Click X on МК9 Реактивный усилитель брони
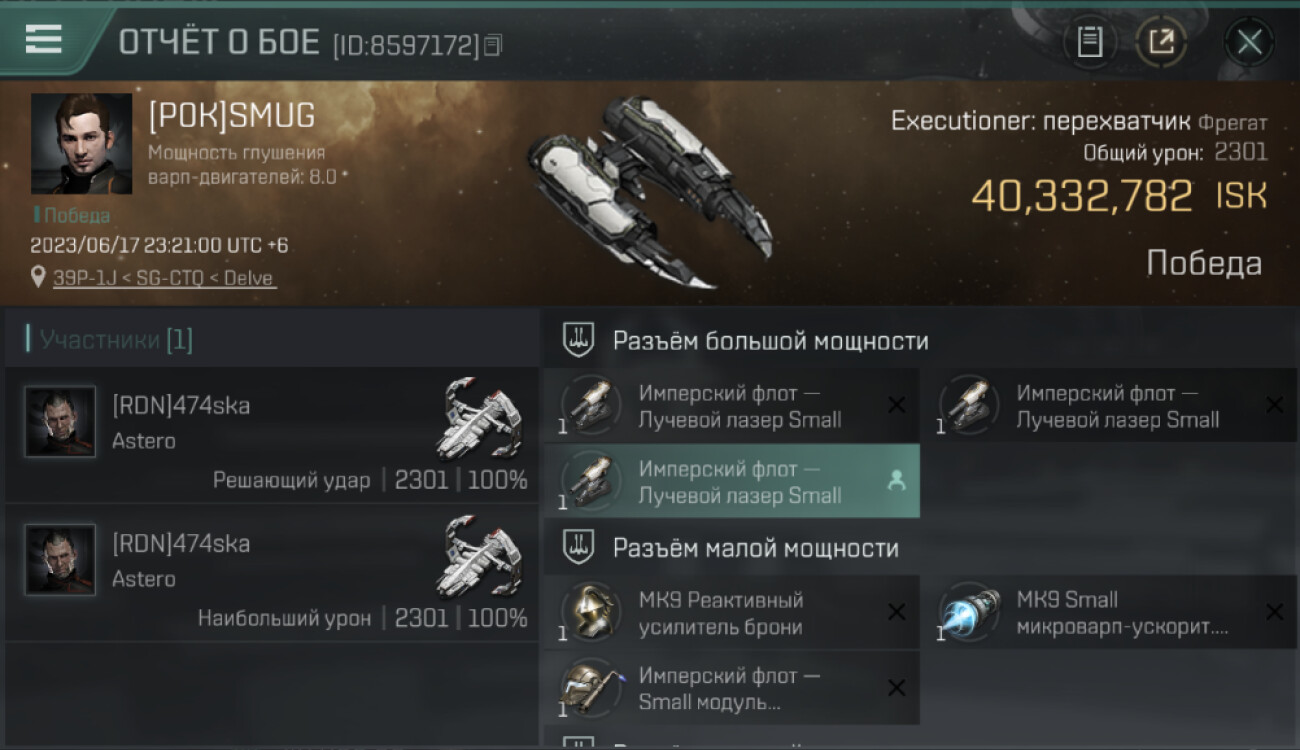Viewport: 1300px width, 750px height. pyautogui.click(x=897, y=612)
